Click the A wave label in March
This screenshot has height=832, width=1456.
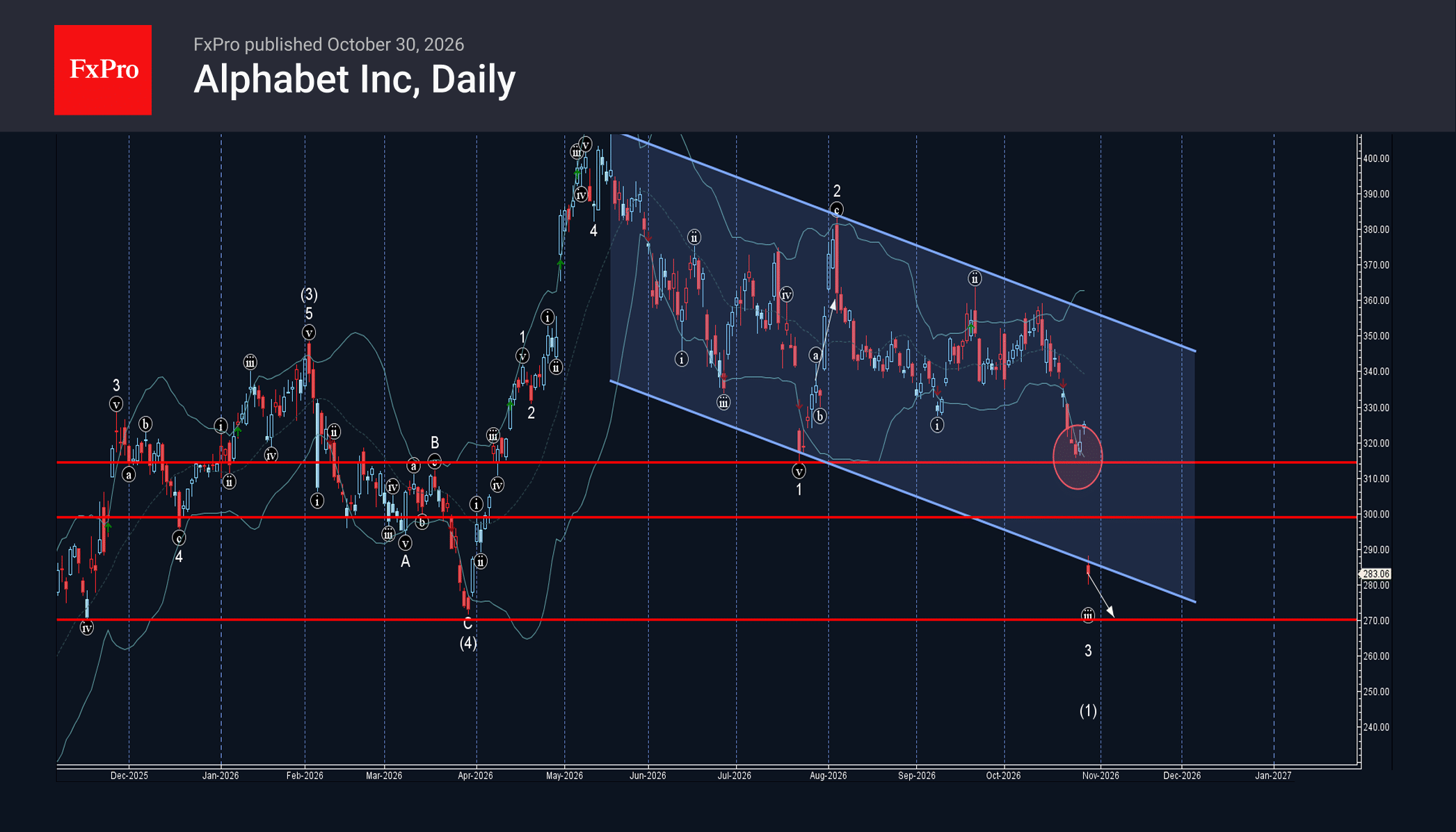point(406,561)
